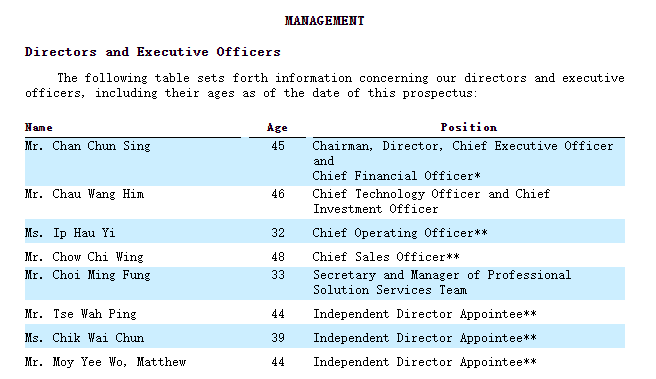Click Chief Technology Officer position text
Image resolution: width=656 pixels, height=379 pixels.
pos(431,202)
